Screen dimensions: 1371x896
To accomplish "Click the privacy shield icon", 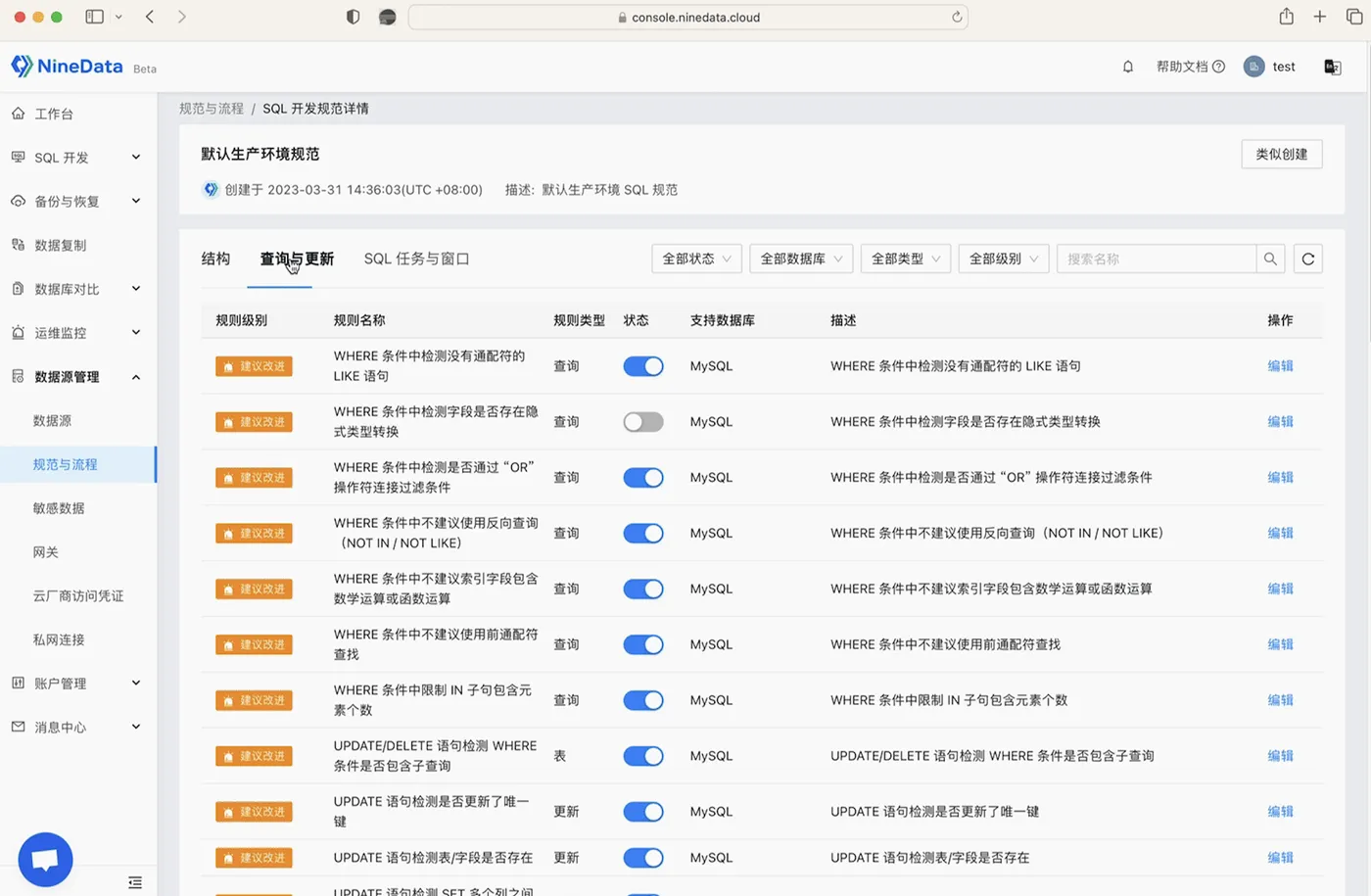I will [x=354, y=17].
